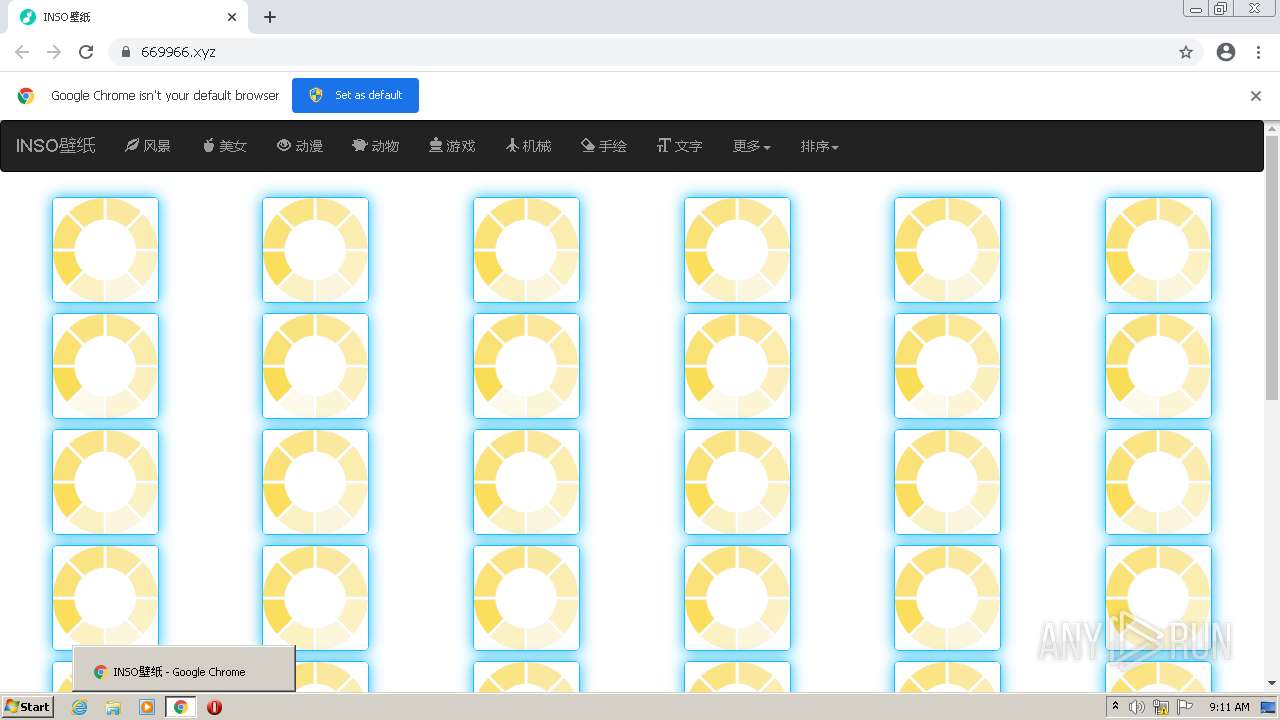Image resolution: width=1280 pixels, height=720 pixels.
Task: Click red Opera icon in taskbar
Action: (214, 707)
